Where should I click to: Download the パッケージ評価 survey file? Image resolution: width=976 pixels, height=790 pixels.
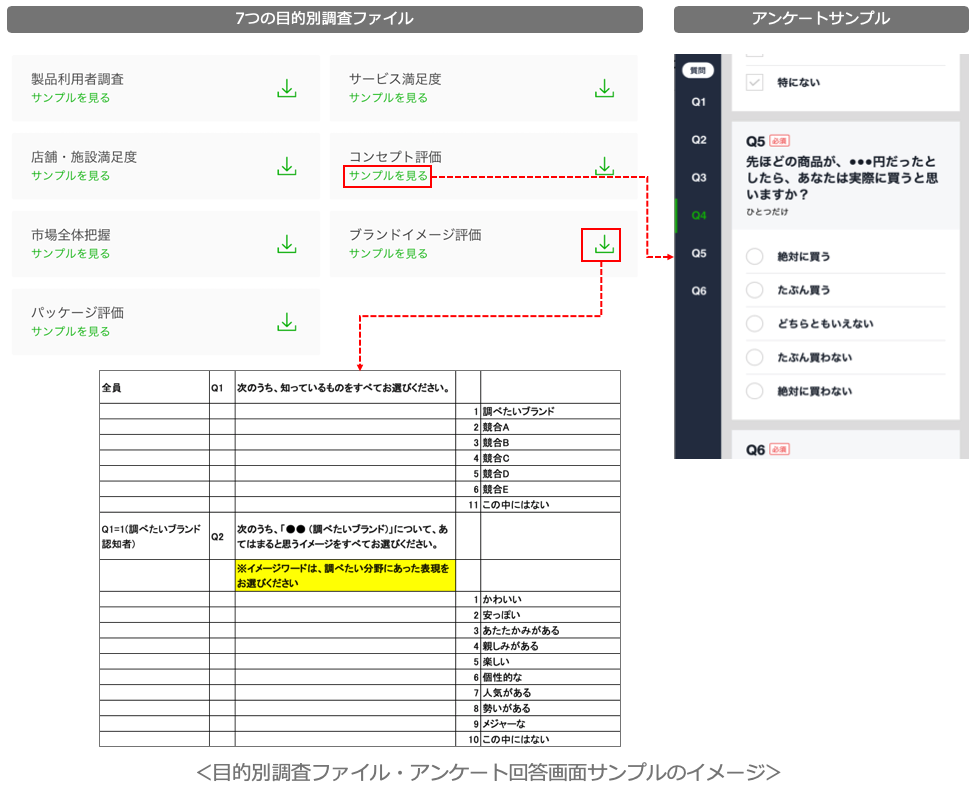(x=287, y=322)
